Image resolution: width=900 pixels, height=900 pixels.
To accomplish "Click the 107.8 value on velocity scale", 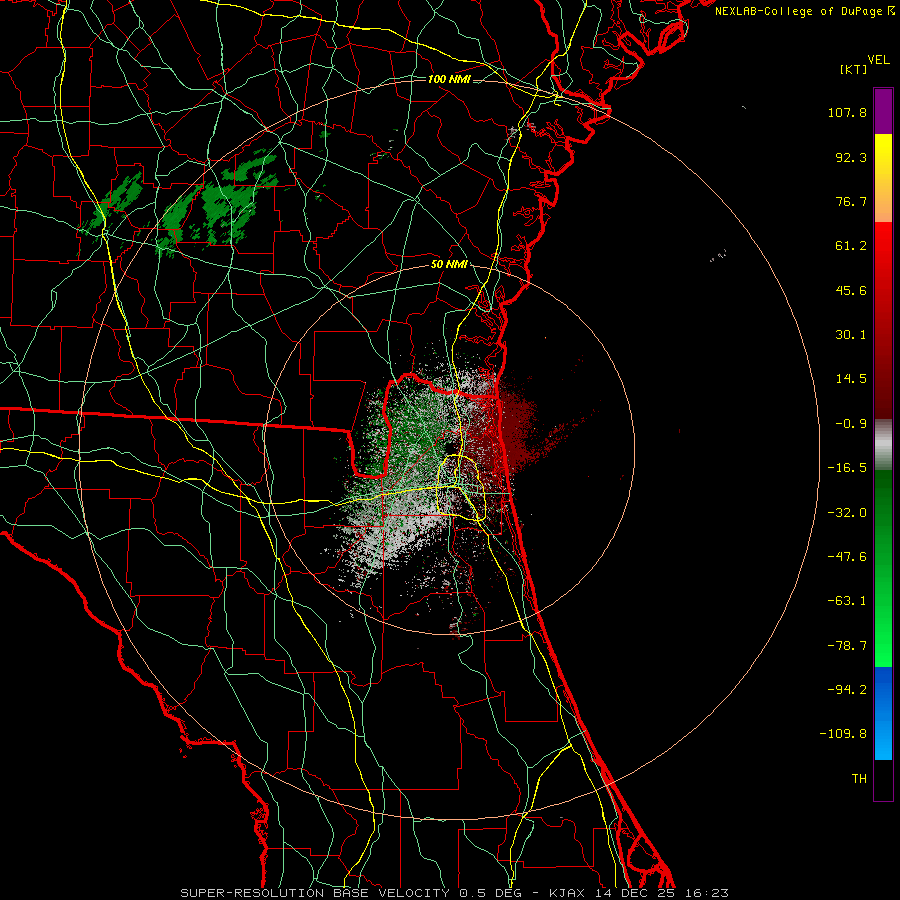I will (847, 112).
